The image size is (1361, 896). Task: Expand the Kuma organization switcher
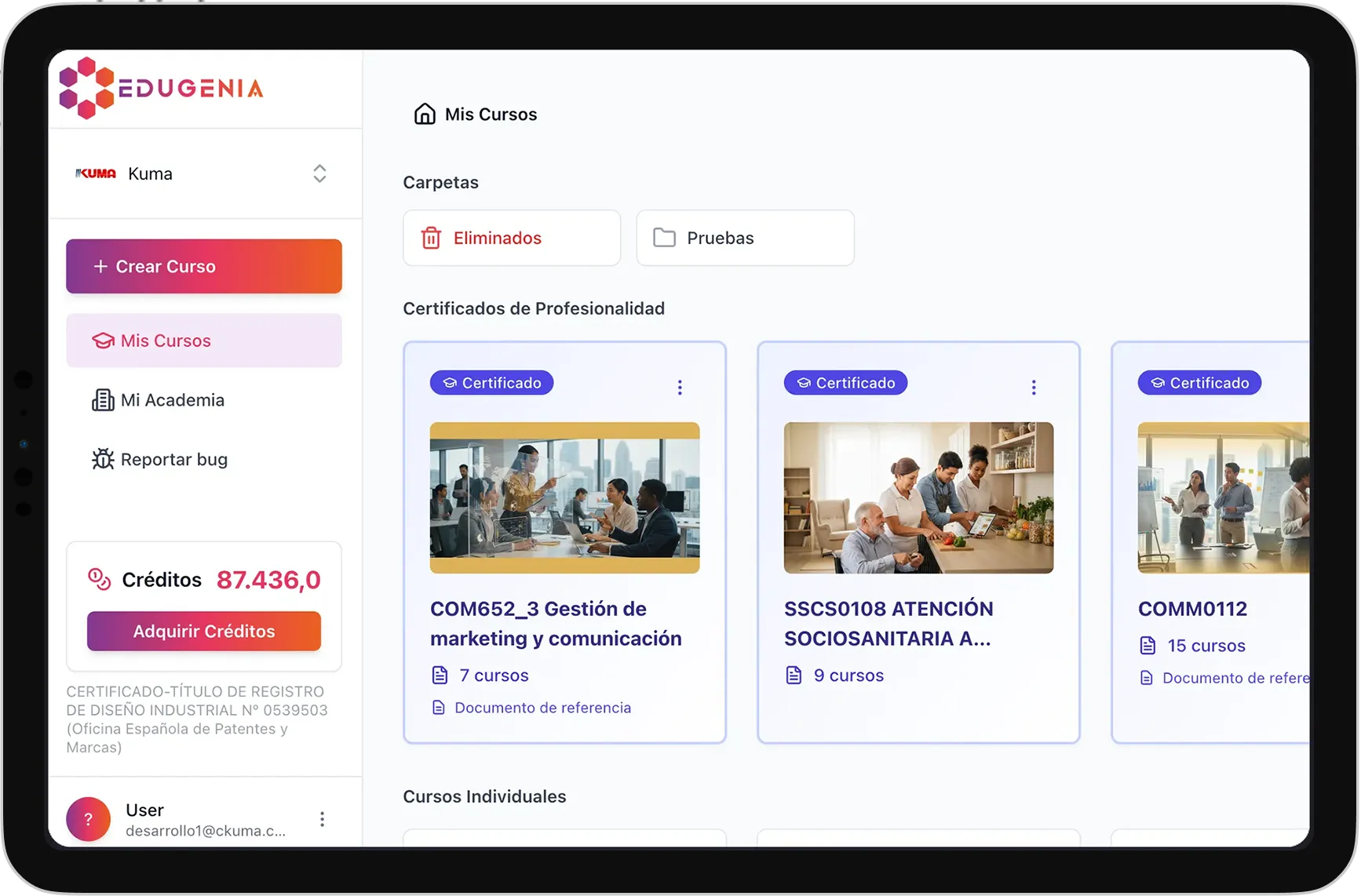coord(319,173)
